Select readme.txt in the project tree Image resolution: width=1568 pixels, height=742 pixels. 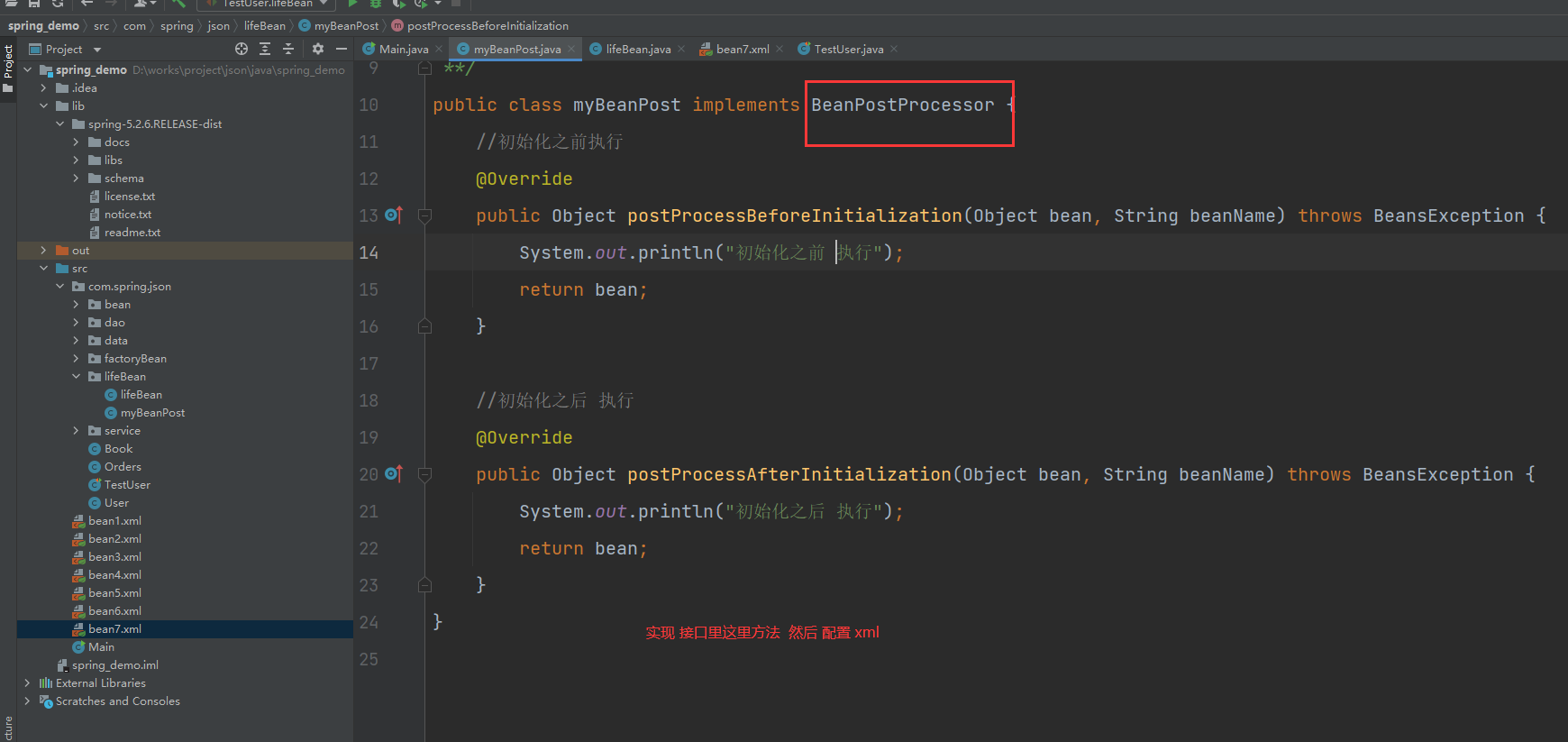pos(132,232)
